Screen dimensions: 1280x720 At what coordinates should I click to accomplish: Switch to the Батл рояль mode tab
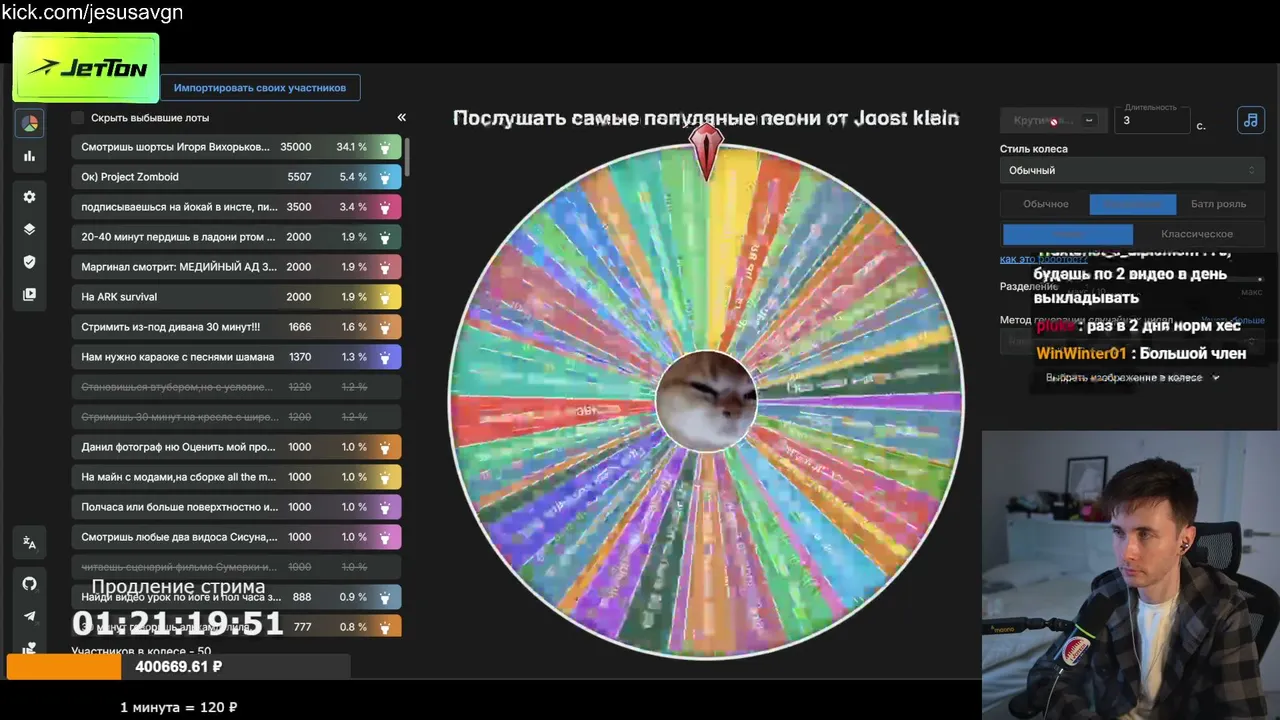(x=1218, y=204)
